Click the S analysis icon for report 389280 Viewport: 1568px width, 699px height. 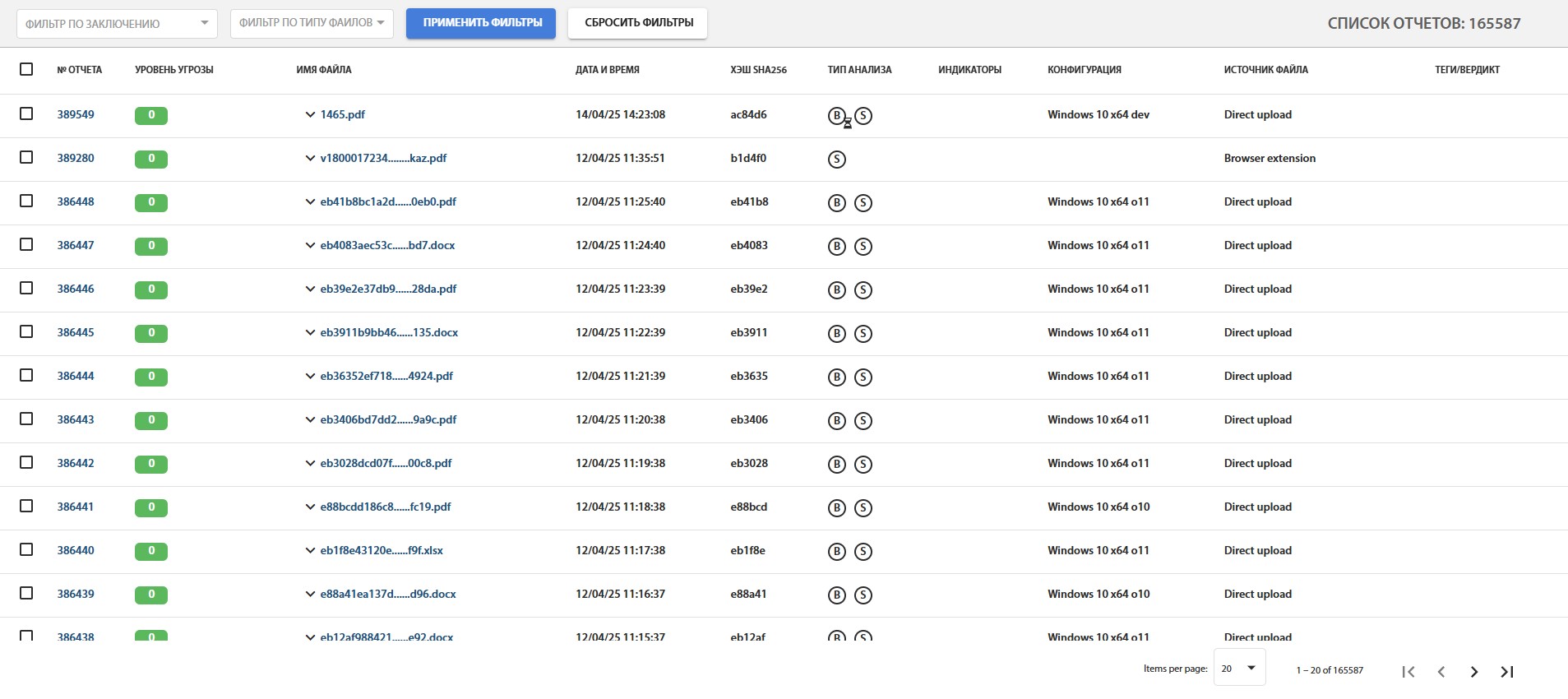click(836, 160)
